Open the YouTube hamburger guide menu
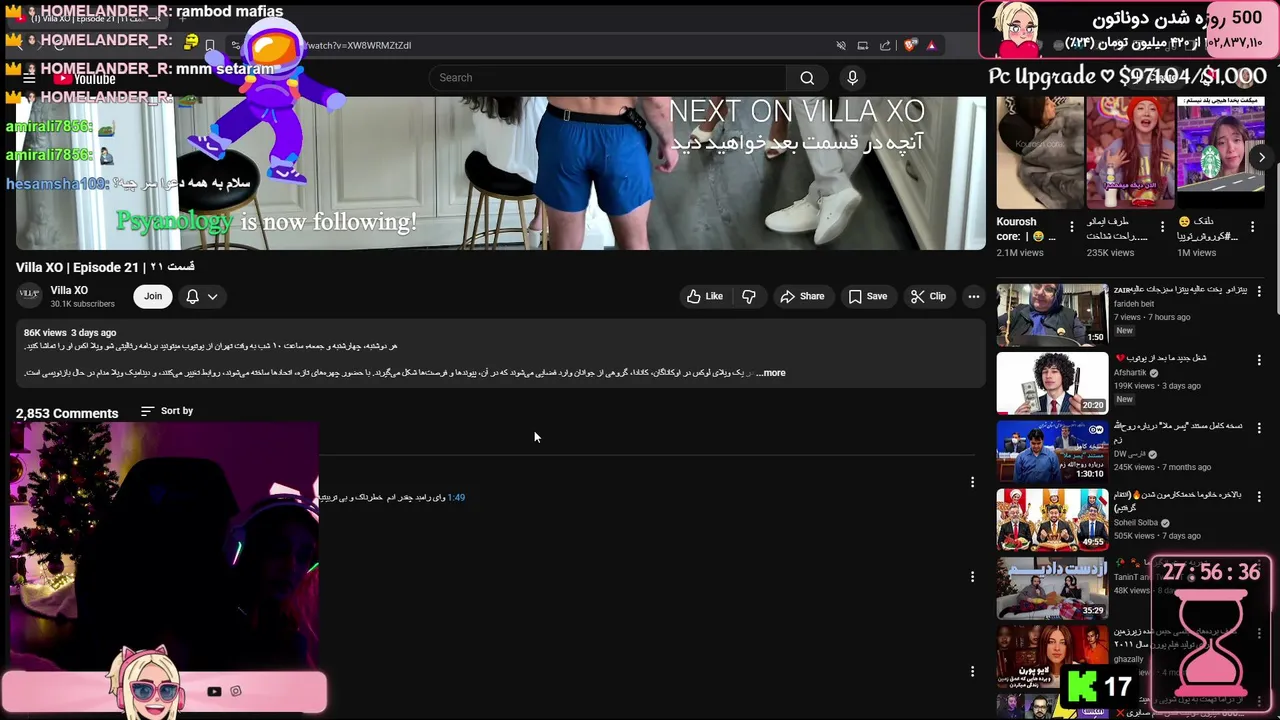This screenshot has height=720, width=1280. click(29, 78)
